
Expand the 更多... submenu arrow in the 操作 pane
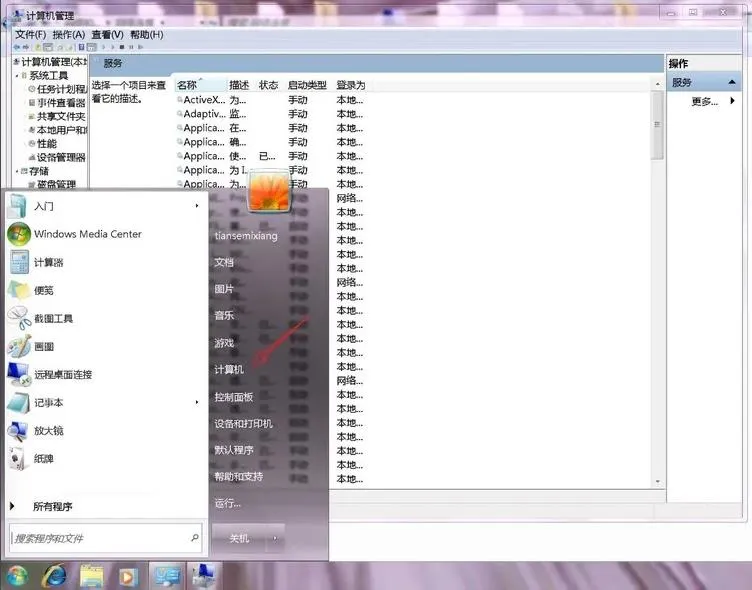[732, 101]
